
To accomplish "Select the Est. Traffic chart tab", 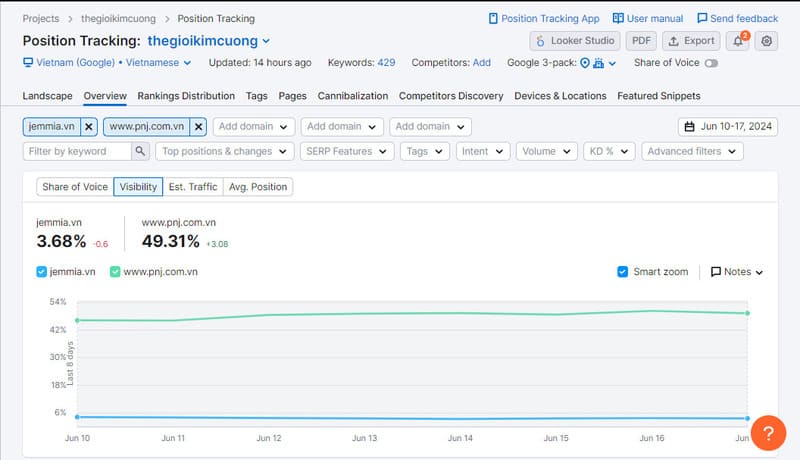I will click(192, 186).
